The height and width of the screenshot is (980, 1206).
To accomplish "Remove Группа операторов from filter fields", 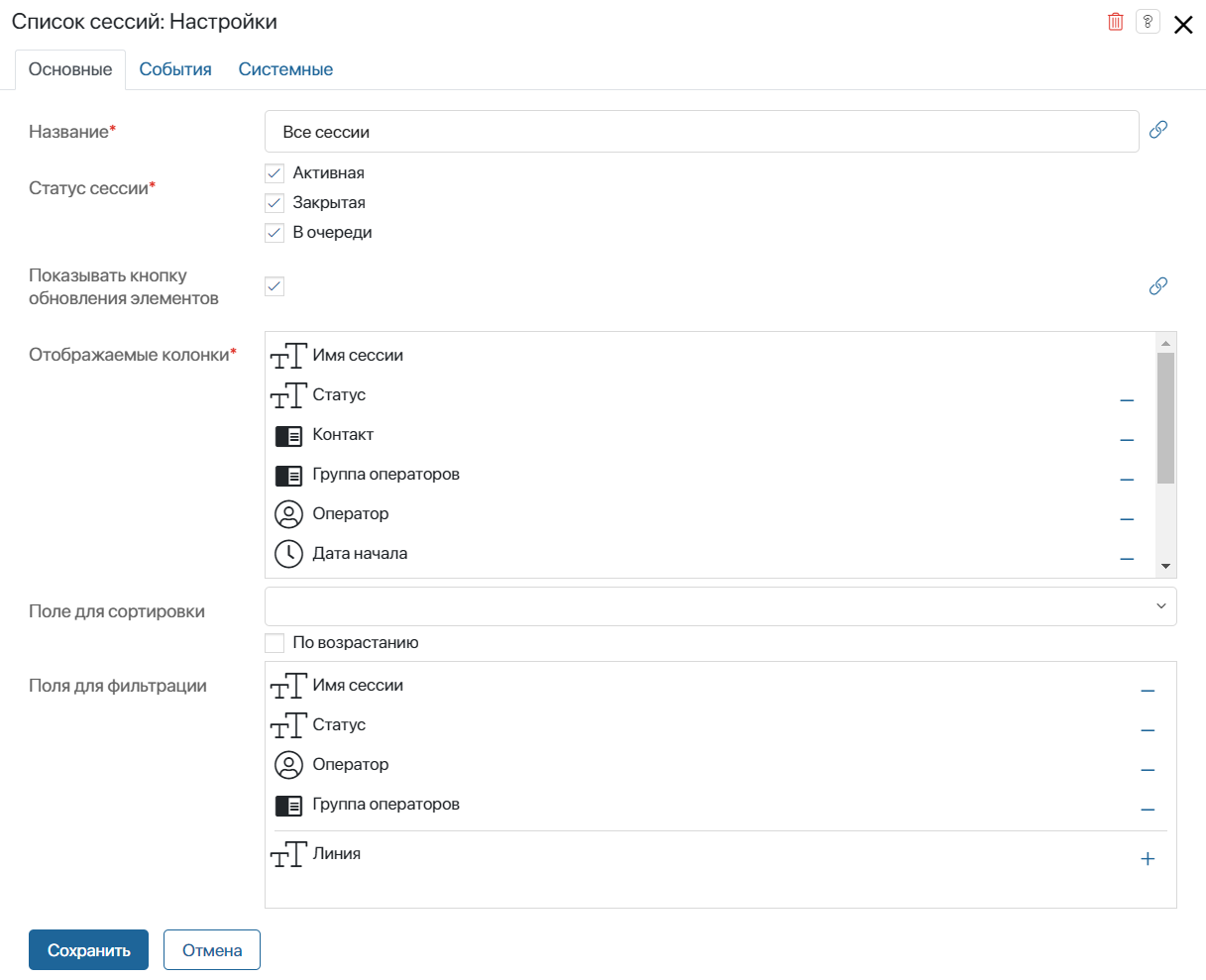I will 1148,810.
